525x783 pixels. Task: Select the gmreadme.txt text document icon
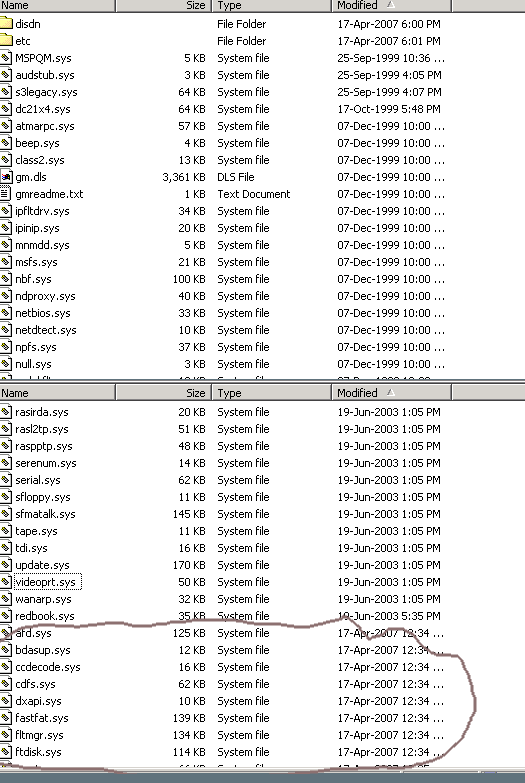tap(6, 194)
